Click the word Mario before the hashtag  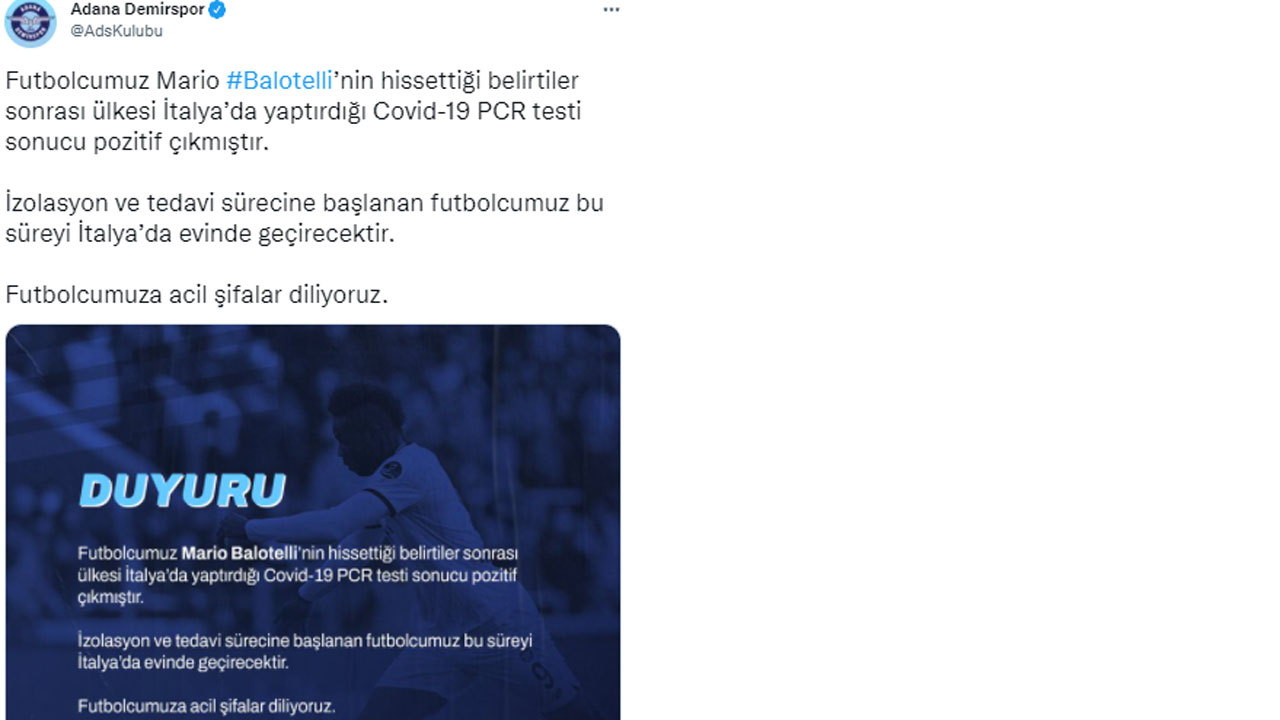click(x=187, y=80)
